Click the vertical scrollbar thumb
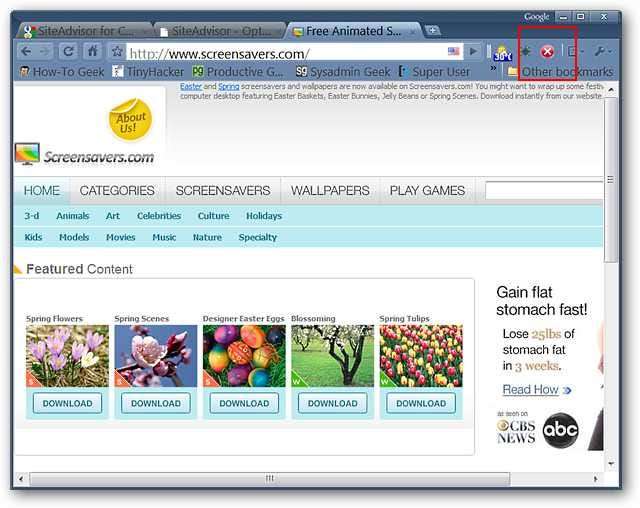 click(x=610, y=180)
